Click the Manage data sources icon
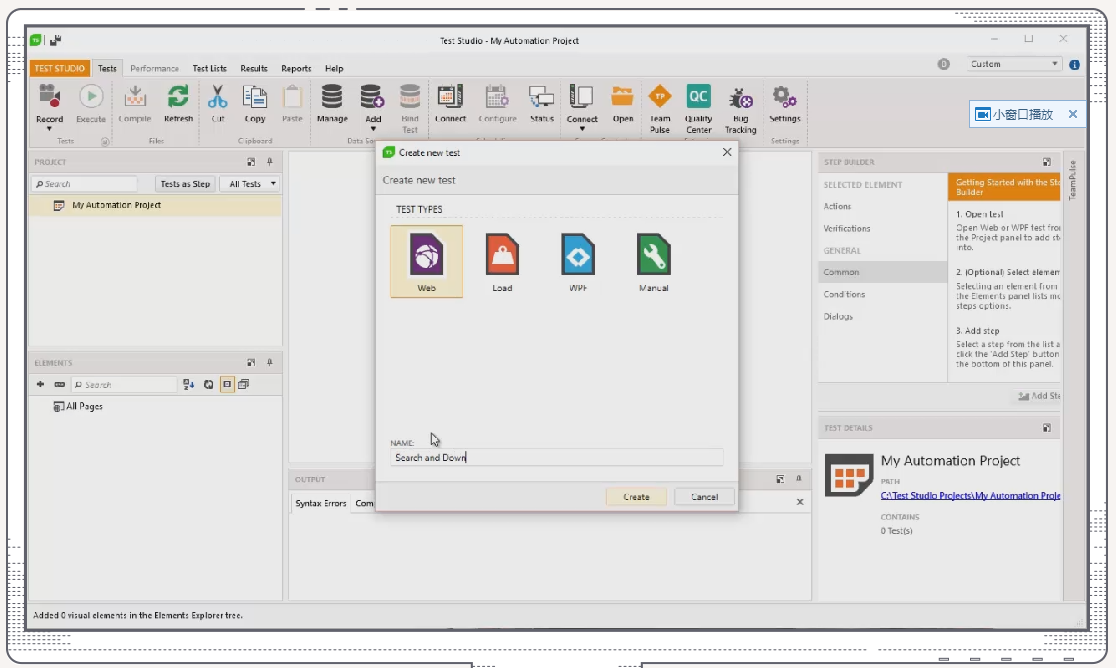1116x668 pixels. [332, 97]
